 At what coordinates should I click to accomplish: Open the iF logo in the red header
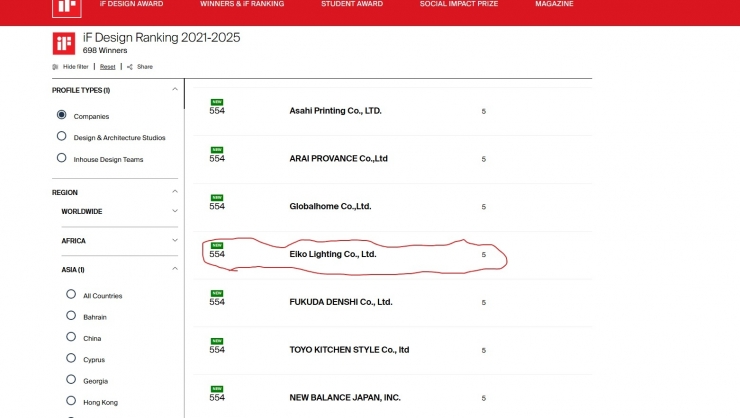click(67, 8)
